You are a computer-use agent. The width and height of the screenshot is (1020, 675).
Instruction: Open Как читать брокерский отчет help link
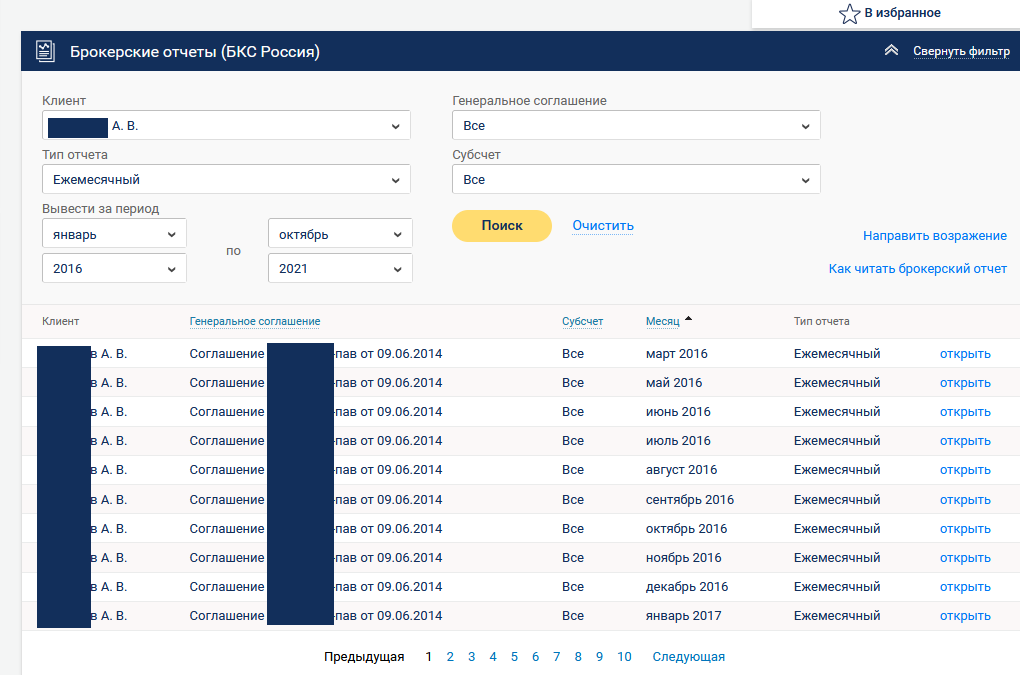(x=917, y=269)
